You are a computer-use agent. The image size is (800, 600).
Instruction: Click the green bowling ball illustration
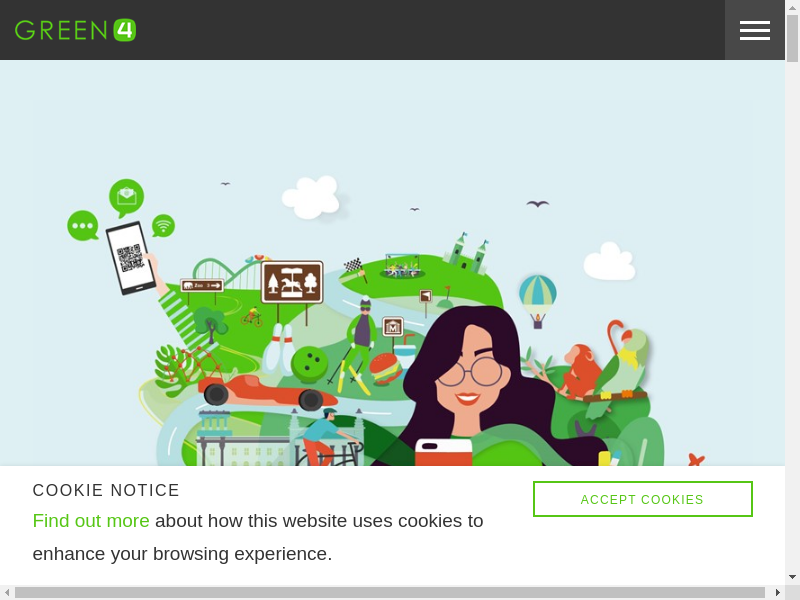point(309,364)
